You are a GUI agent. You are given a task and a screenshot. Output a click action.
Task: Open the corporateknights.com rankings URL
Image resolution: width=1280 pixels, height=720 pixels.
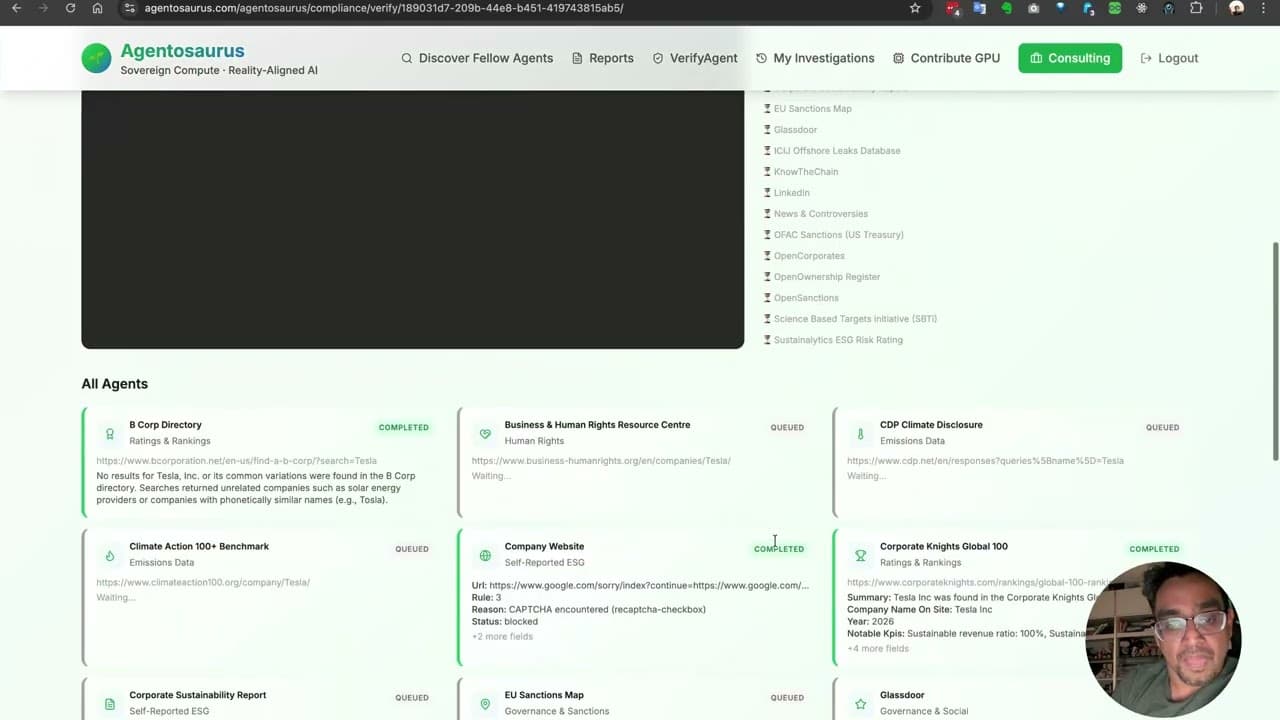click(x=978, y=583)
